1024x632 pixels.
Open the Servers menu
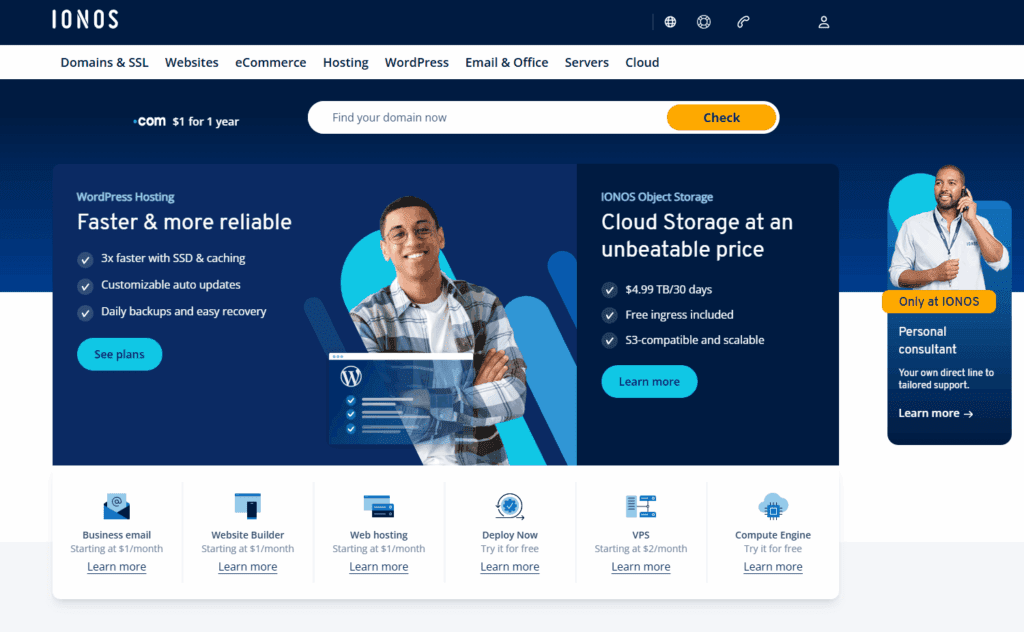(586, 63)
